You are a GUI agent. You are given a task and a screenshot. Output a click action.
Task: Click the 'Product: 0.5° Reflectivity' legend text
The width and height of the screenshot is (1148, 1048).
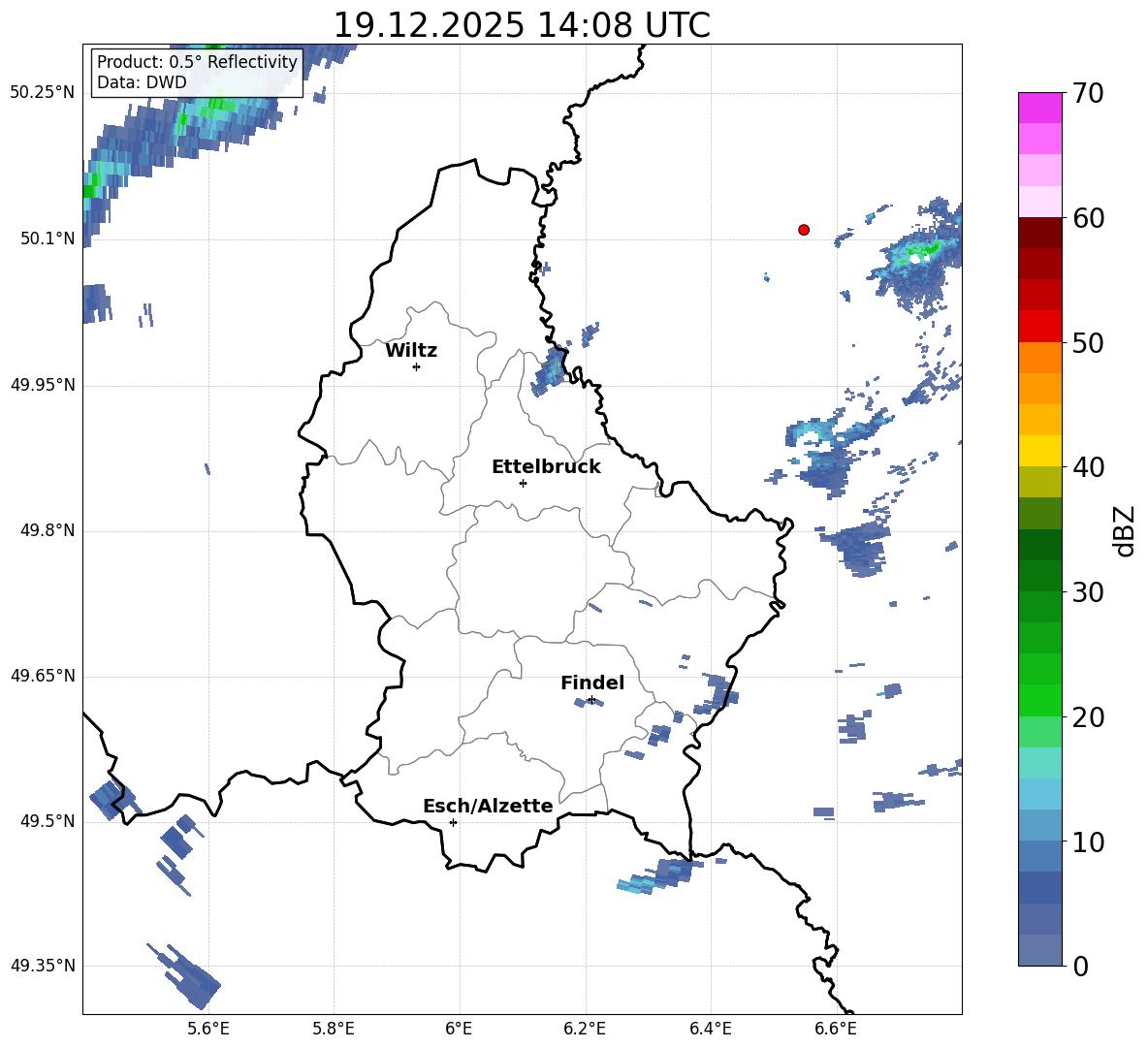pos(197,61)
